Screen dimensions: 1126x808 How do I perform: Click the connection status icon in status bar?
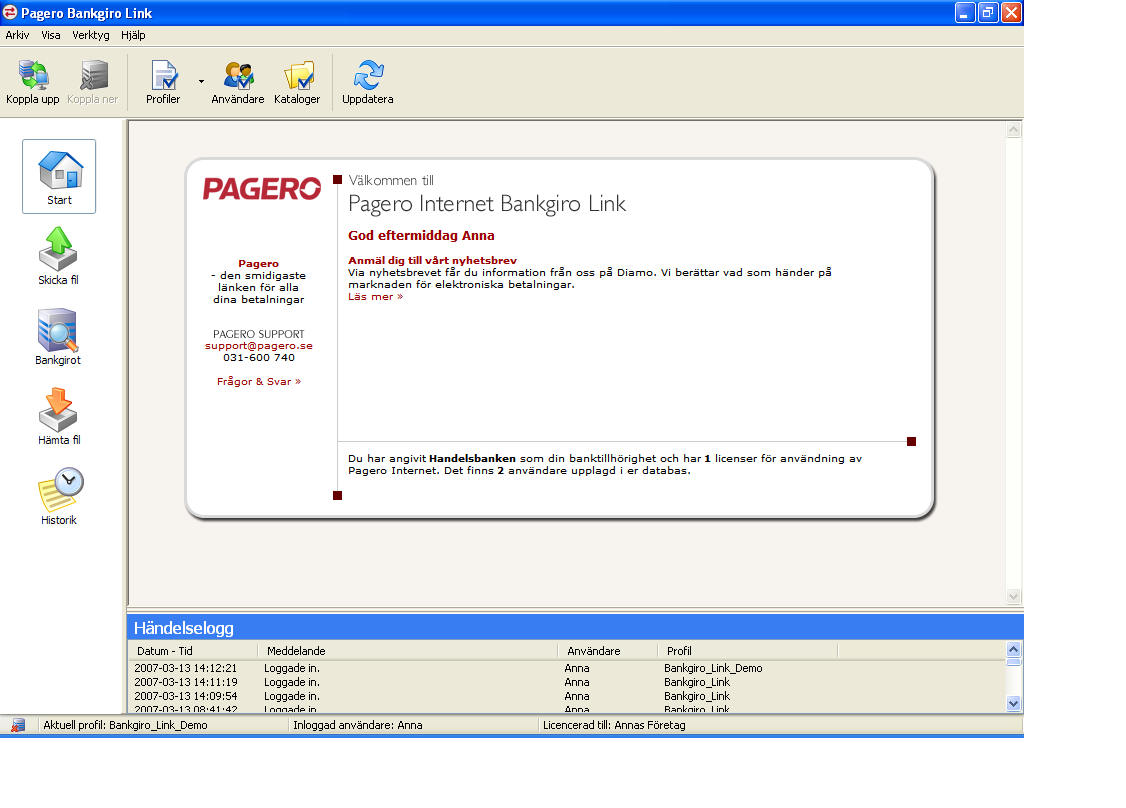pos(17,725)
